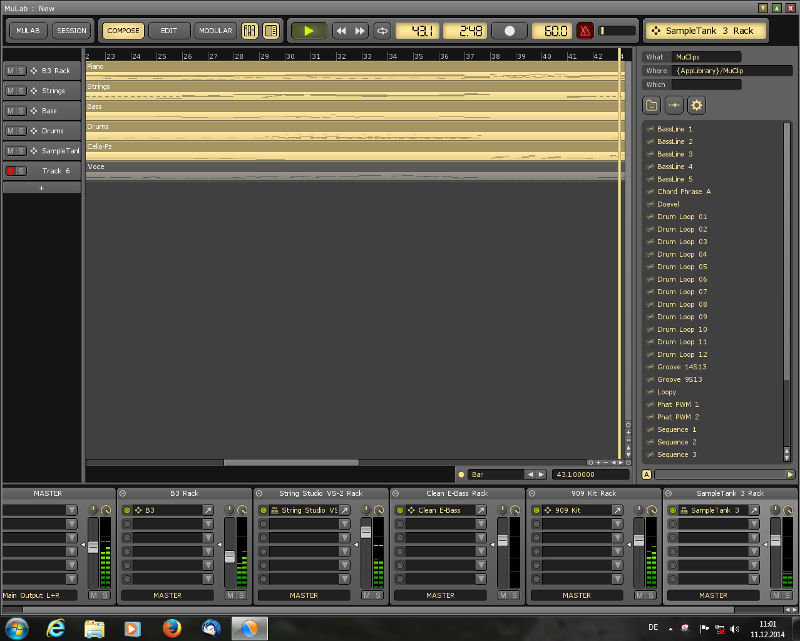
Task: Open the MULAB menu
Action: [28, 31]
